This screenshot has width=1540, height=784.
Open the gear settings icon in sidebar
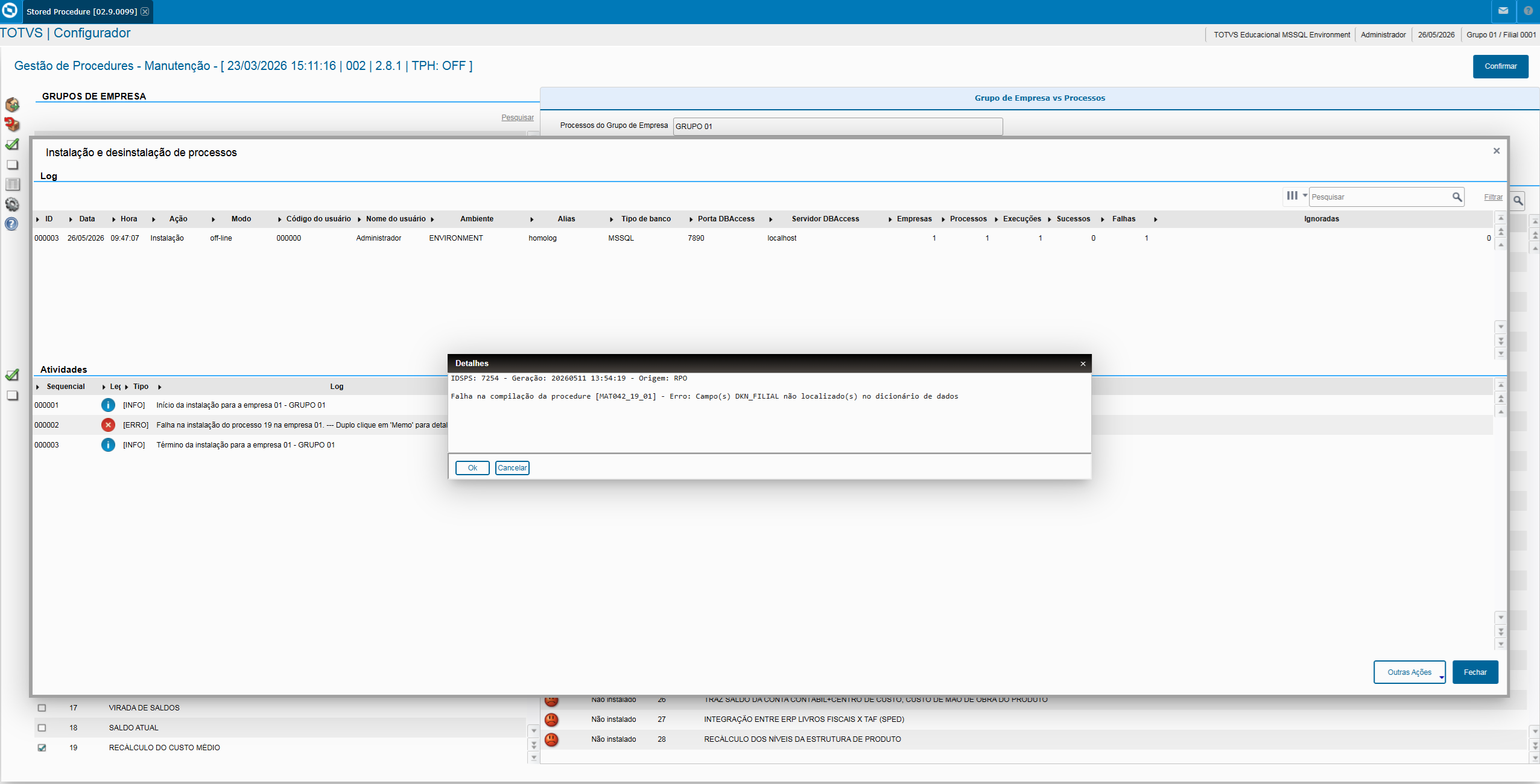(12, 204)
